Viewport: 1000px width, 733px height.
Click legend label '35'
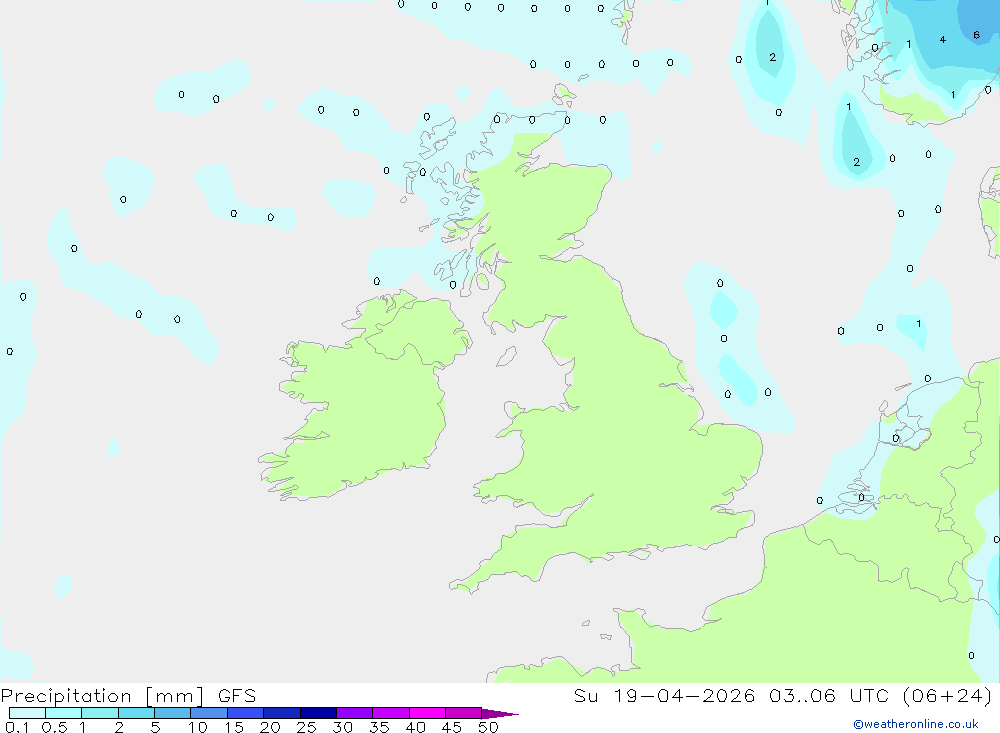[379, 727]
